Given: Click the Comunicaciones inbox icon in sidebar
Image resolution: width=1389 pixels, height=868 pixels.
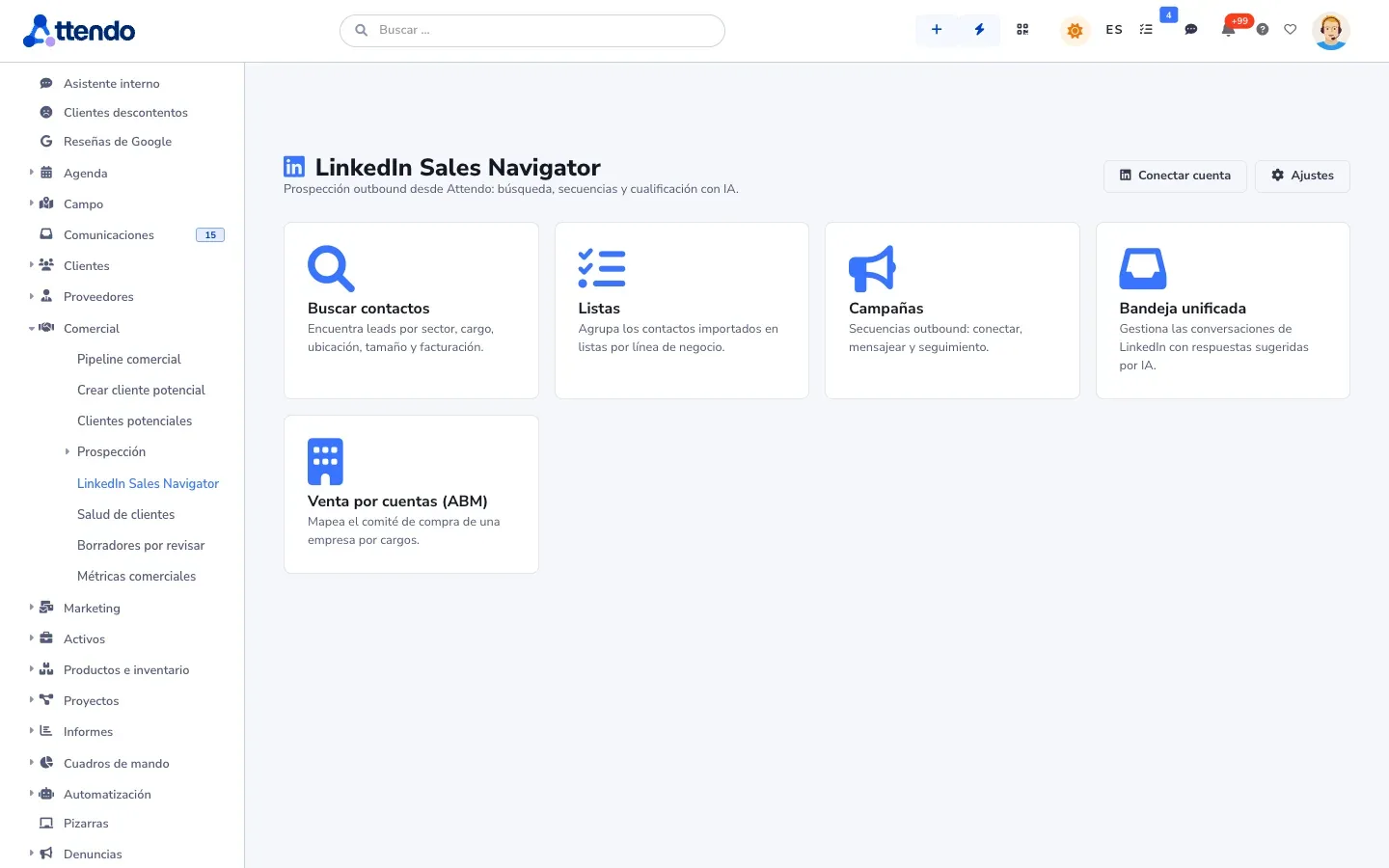Looking at the screenshot, I should pyautogui.click(x=46, y=234).
